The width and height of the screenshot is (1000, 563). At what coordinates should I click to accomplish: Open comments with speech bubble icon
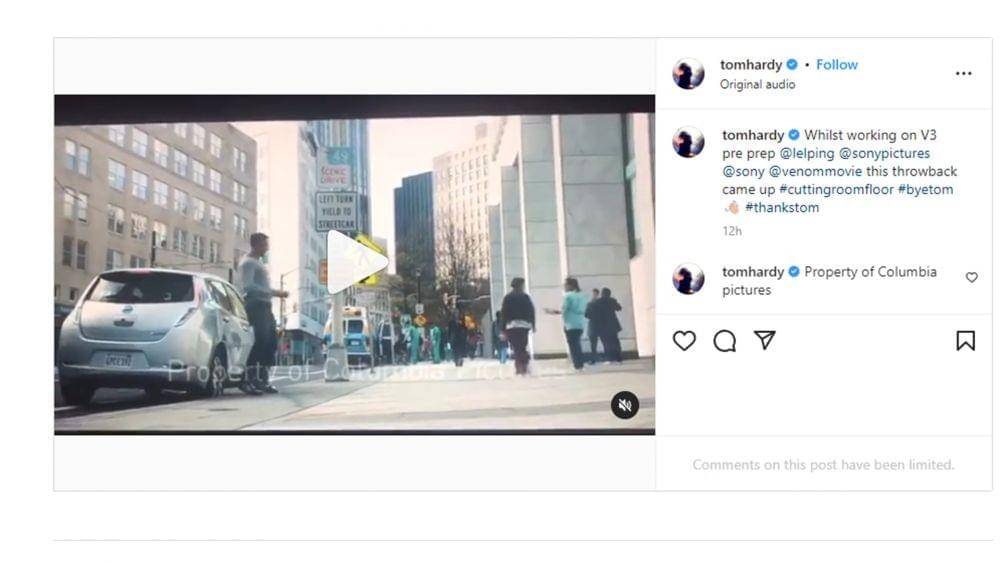click(x=724, y=341)
